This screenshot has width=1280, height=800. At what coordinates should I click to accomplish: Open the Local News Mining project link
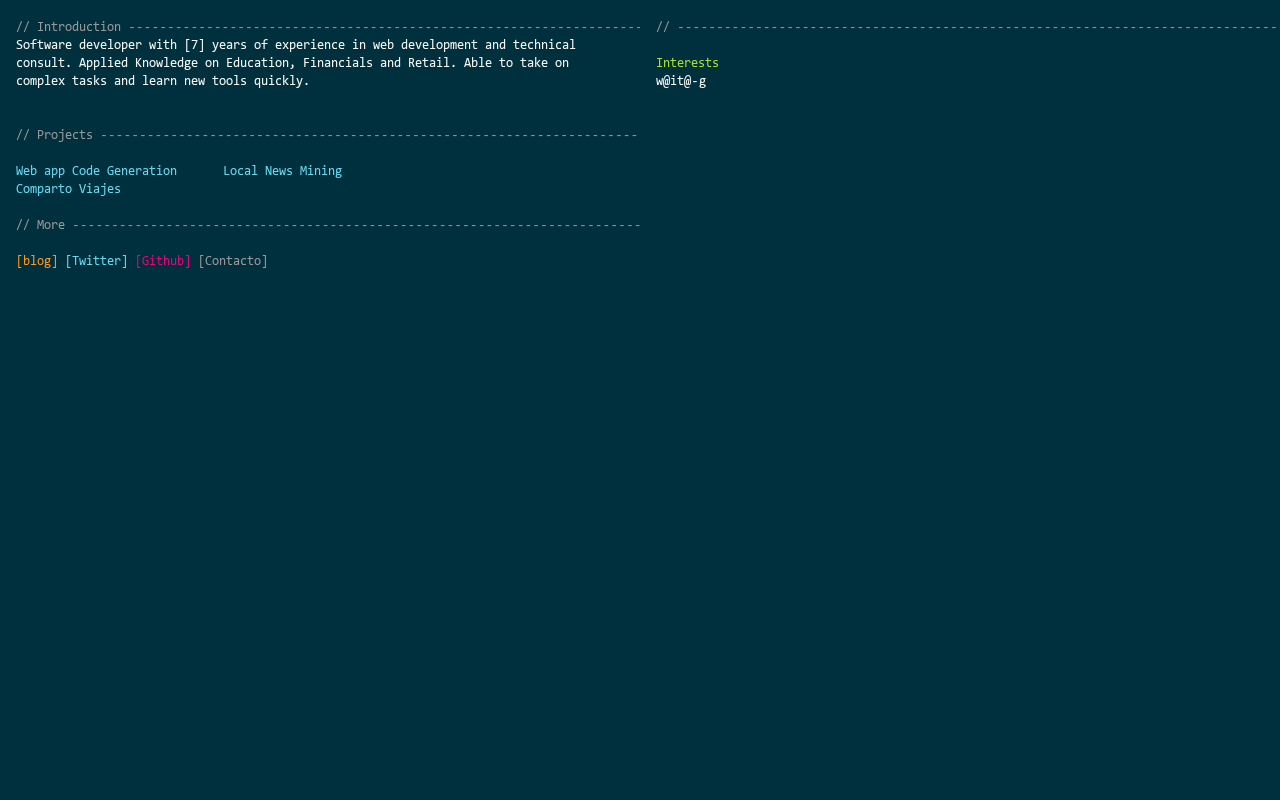[x=282, y=171]
